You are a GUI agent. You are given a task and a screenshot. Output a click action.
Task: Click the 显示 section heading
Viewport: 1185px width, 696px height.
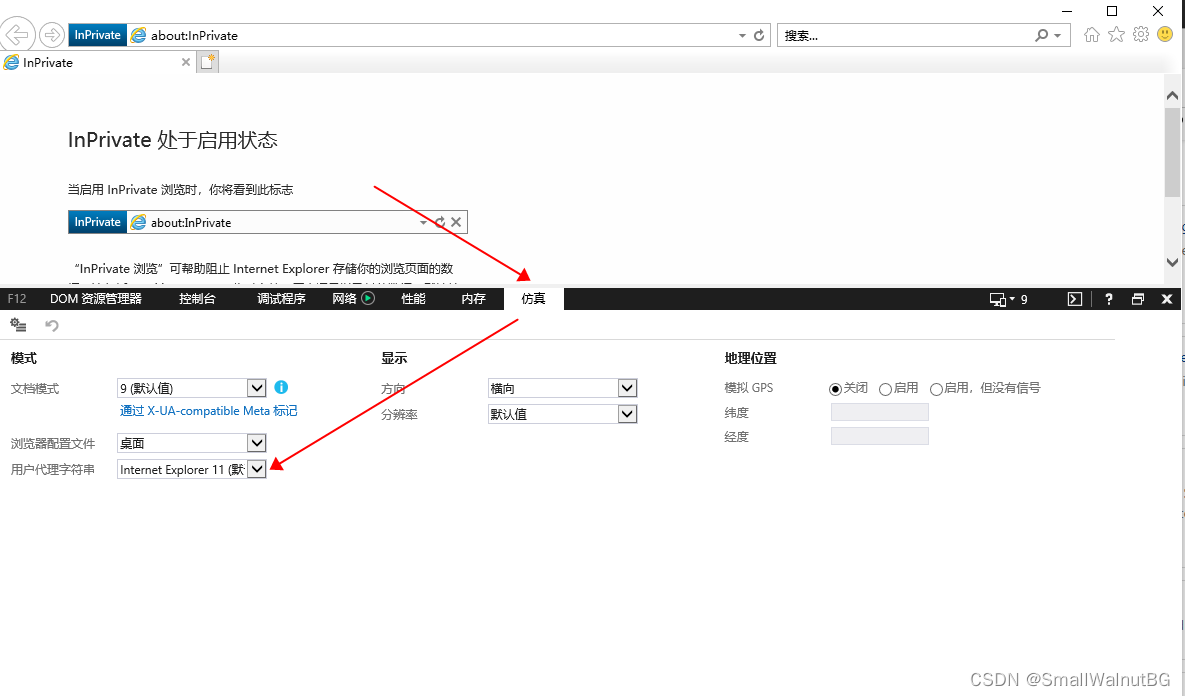tap(394, 358)
